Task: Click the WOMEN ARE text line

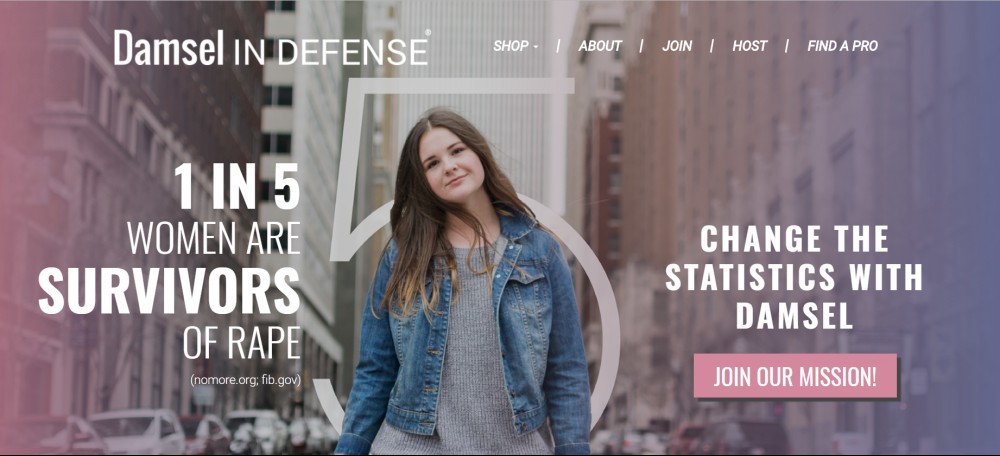Action: click(214, 238)
